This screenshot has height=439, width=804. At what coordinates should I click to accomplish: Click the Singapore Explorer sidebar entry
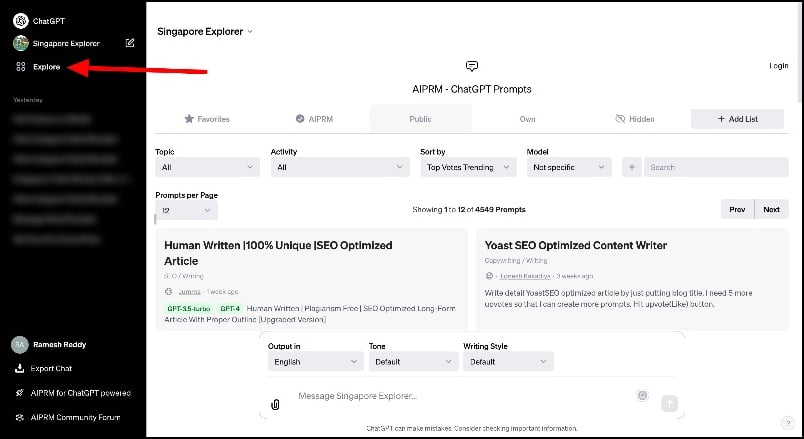click(66, 43)
